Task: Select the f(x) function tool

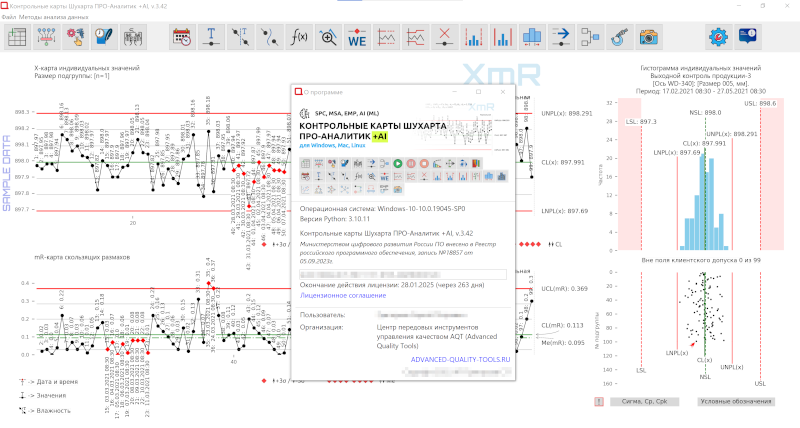Action: pyautogui.click(x=298, y=39)
